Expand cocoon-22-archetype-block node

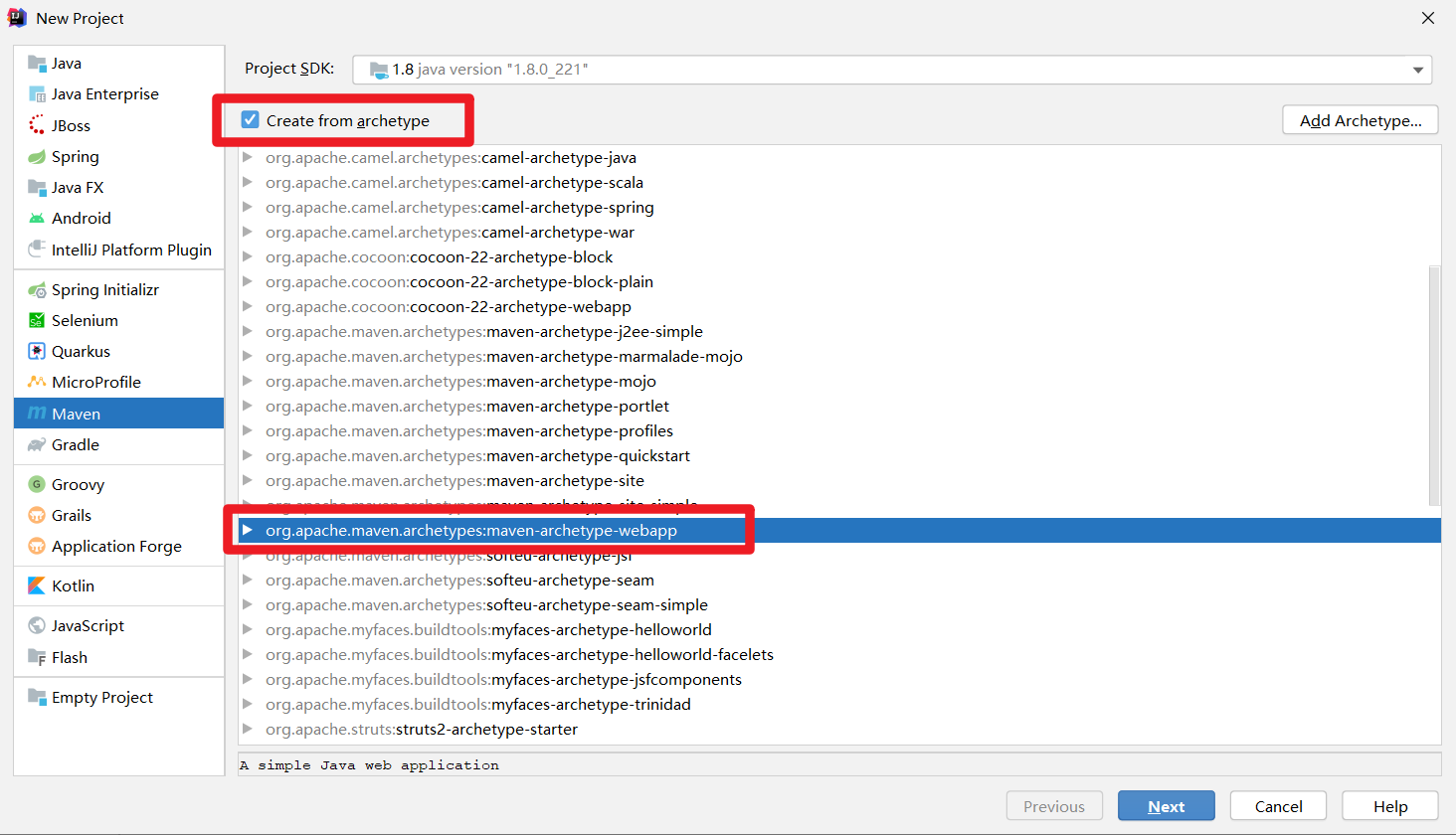point(248,256)
